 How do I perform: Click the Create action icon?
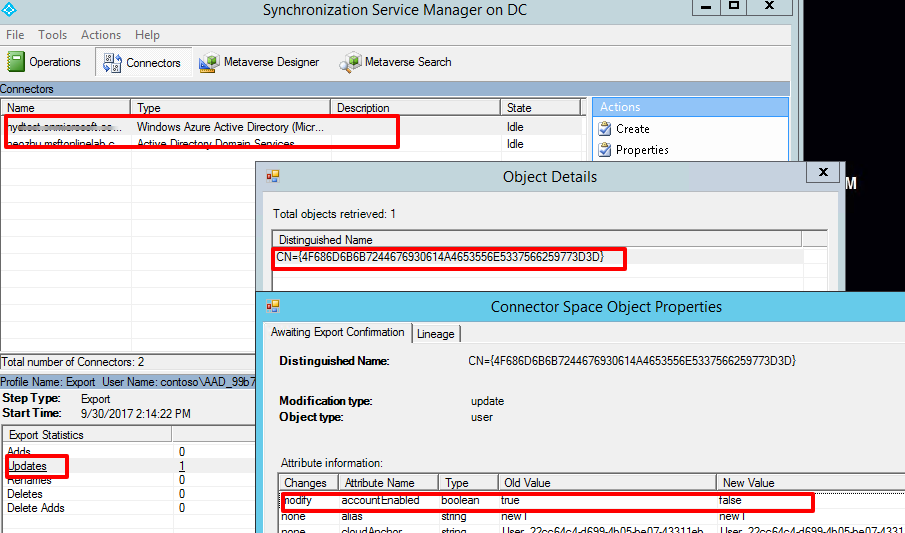(605, 128)
